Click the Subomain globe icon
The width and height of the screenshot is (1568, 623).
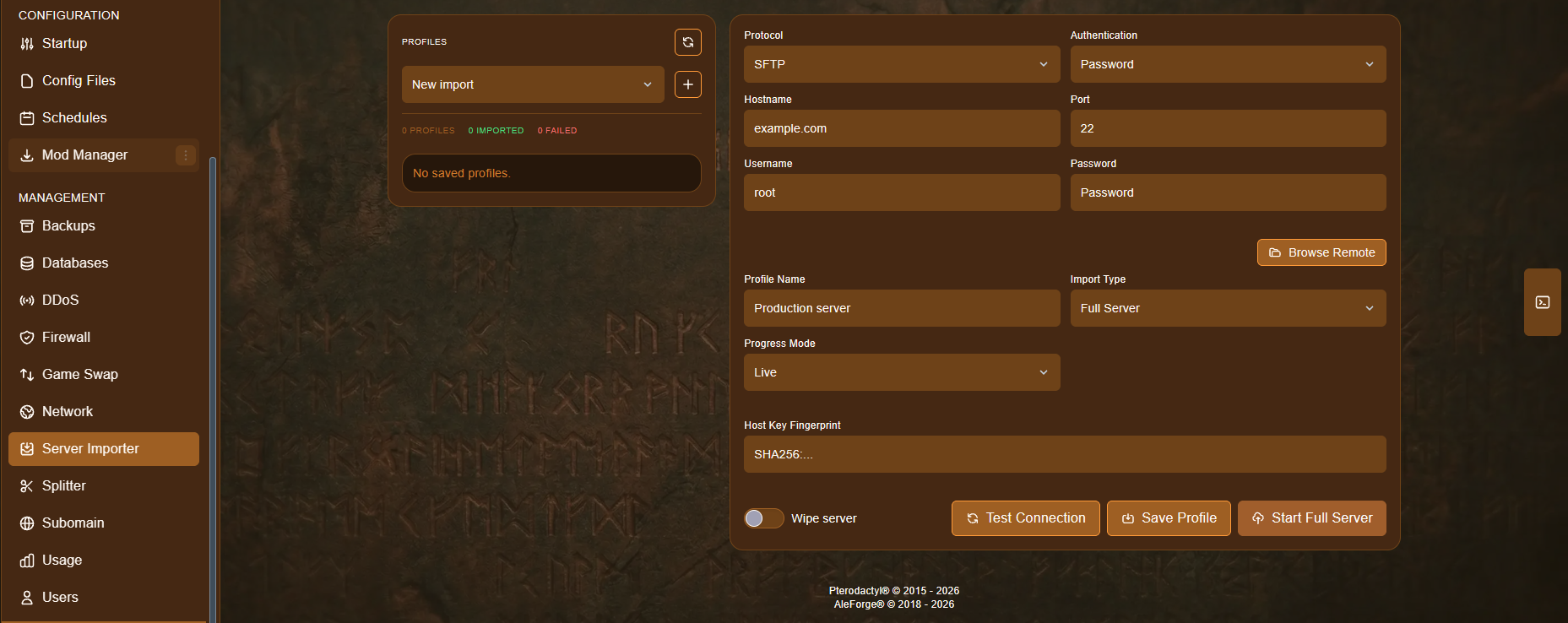click(x=27, y=523)
